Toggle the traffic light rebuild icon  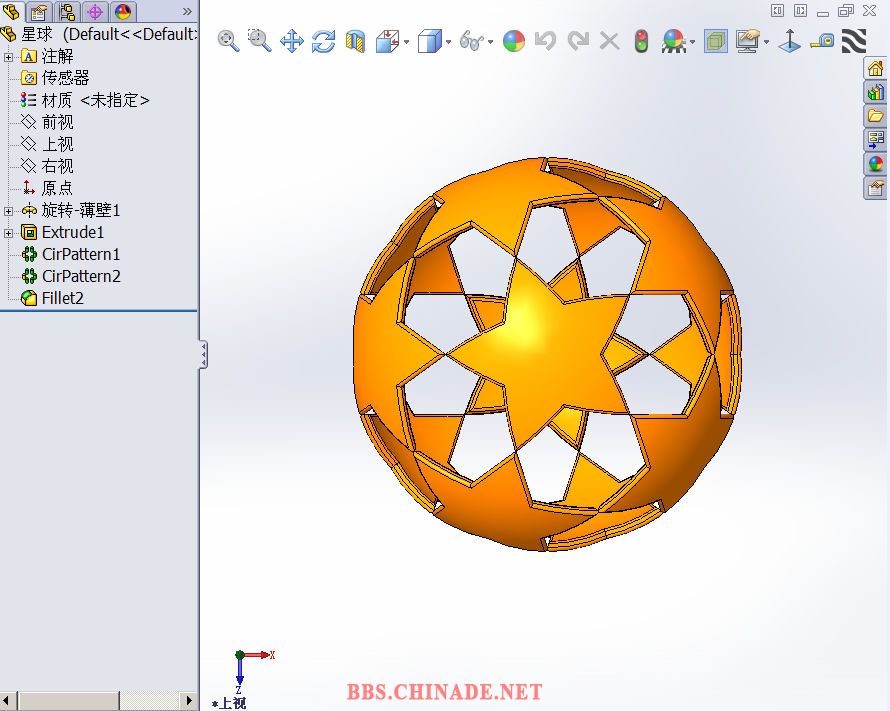[641, 41]
